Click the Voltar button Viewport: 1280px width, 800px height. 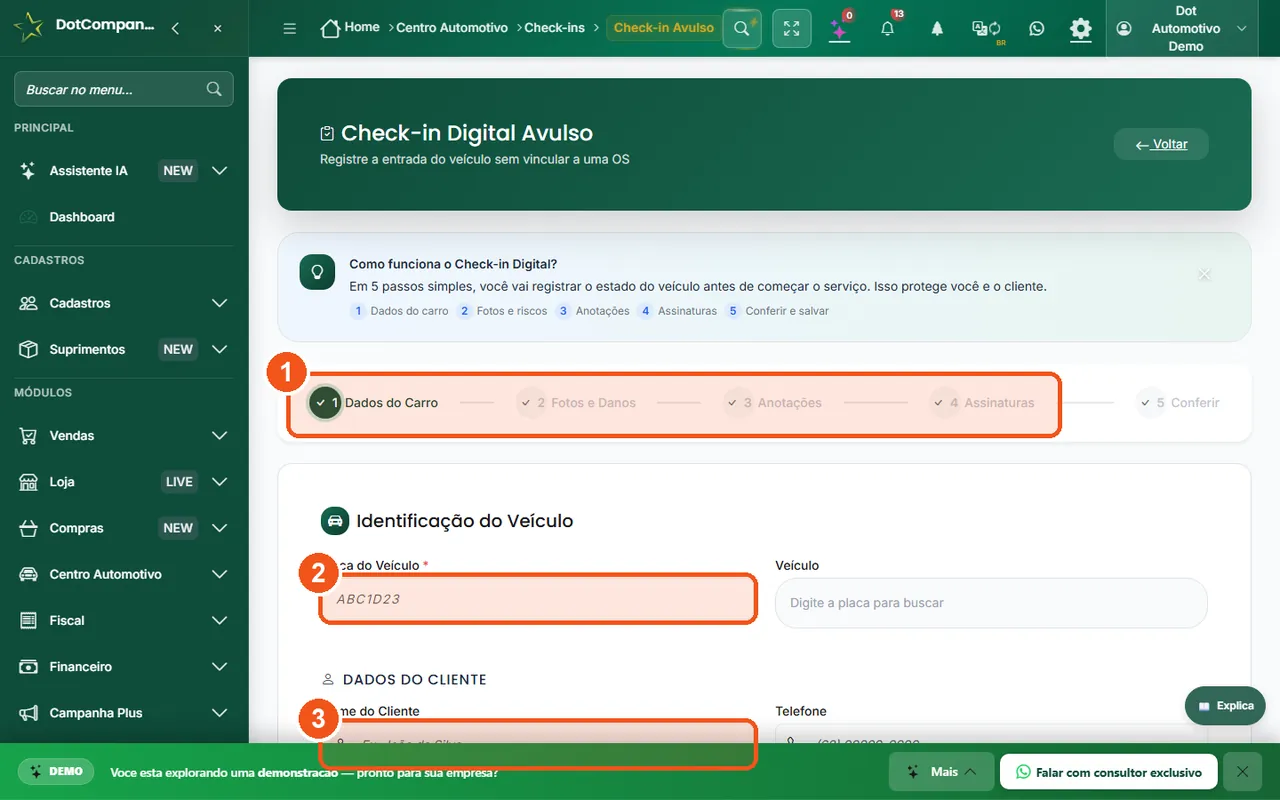[1161, 144]
